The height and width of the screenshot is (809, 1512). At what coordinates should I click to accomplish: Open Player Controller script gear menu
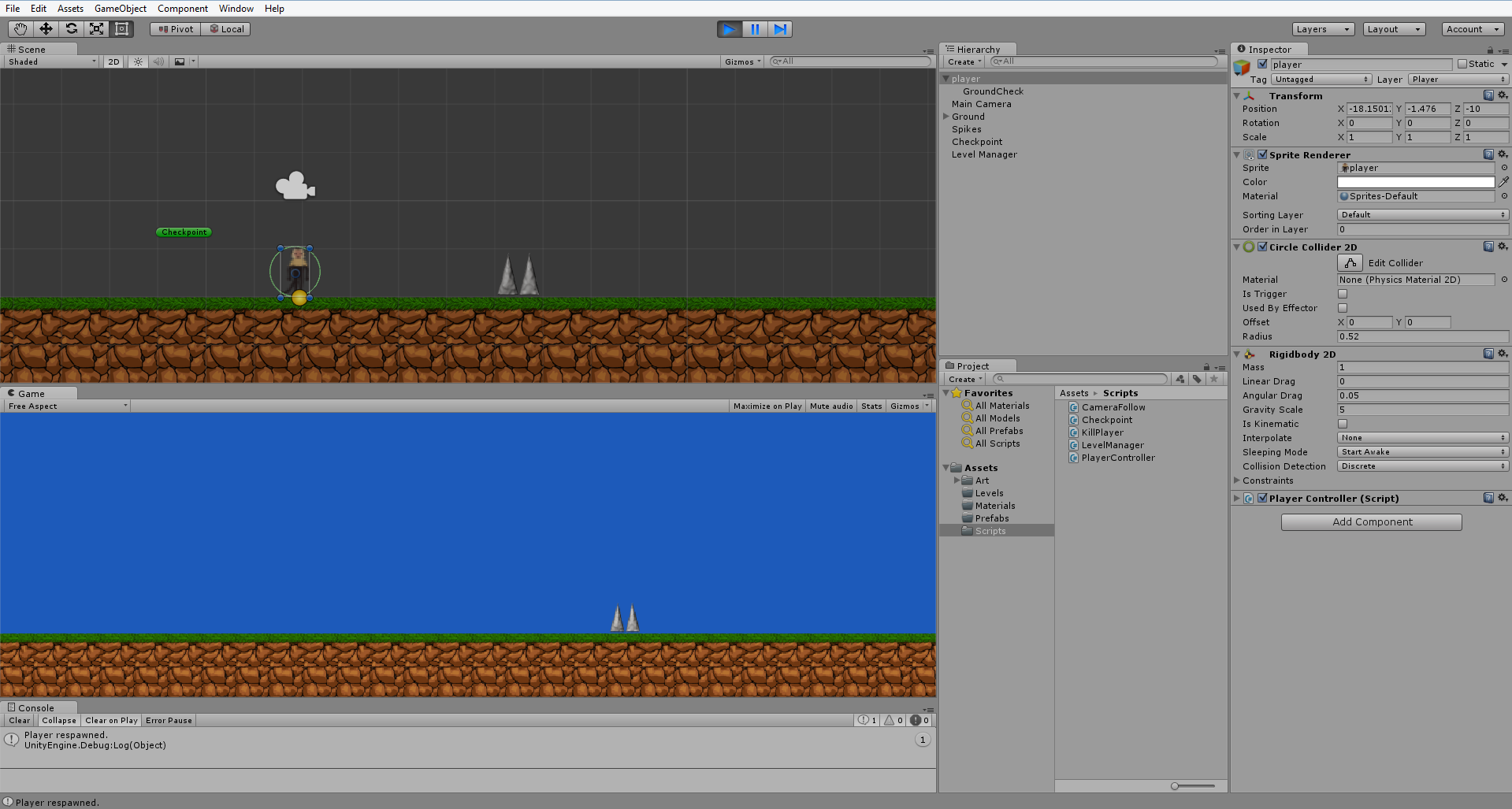coord(1503,498)
